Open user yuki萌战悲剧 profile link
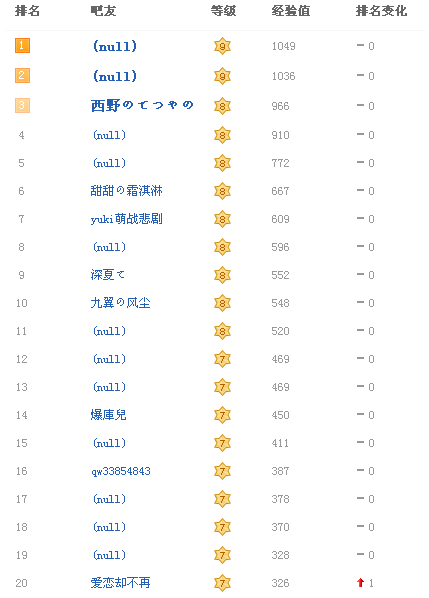Screen dimensions: 429x598 point(127,219)
